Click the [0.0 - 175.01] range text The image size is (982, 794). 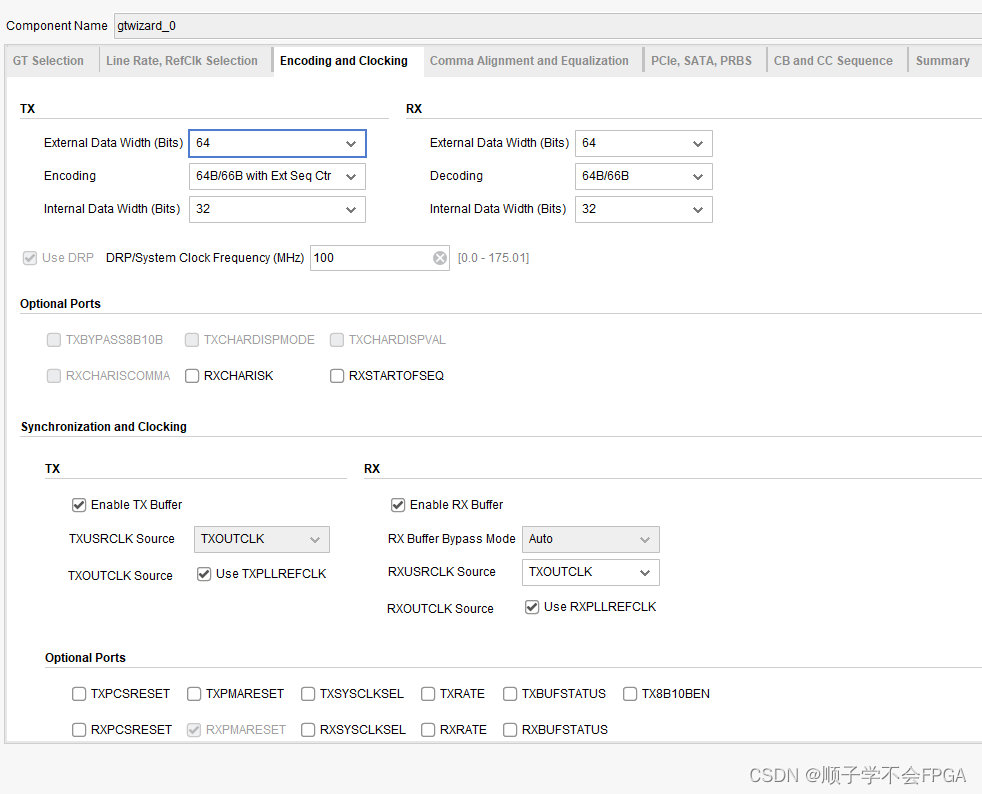pyautogui.click(x=494, y=258)
